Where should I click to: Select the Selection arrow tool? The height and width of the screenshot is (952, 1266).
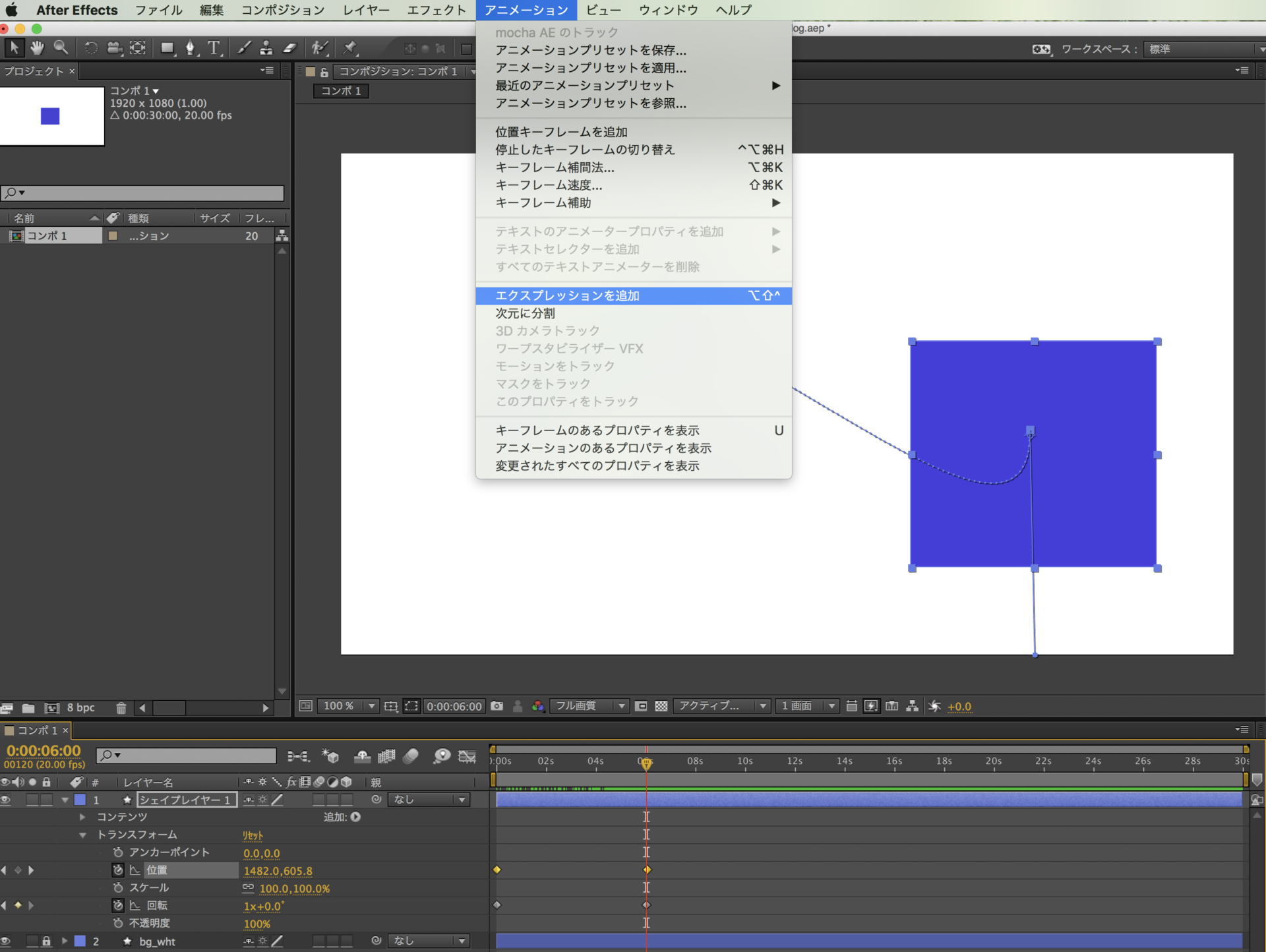[x=14, y=47]
